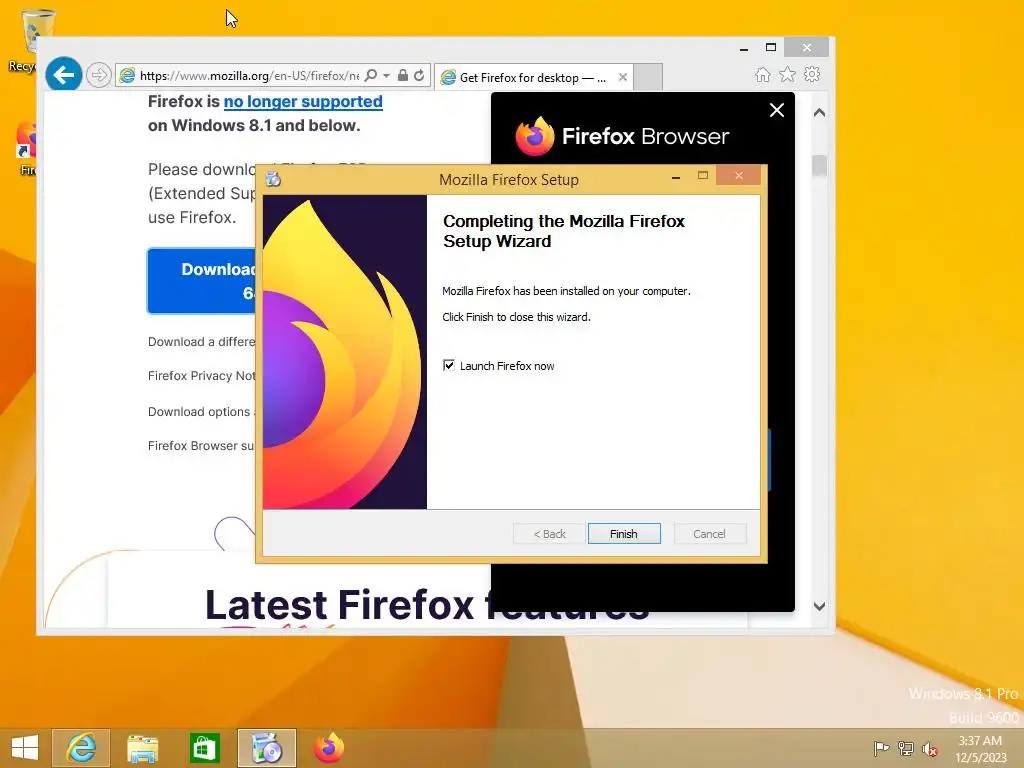
Task: Click the security lock icon in address bar
Action: (403, 76)
